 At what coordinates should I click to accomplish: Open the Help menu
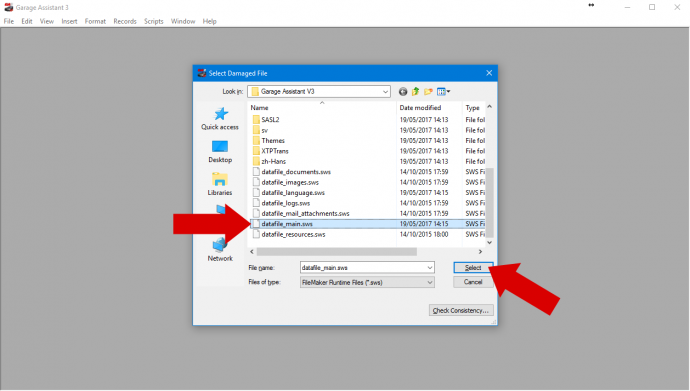[209, 21]
